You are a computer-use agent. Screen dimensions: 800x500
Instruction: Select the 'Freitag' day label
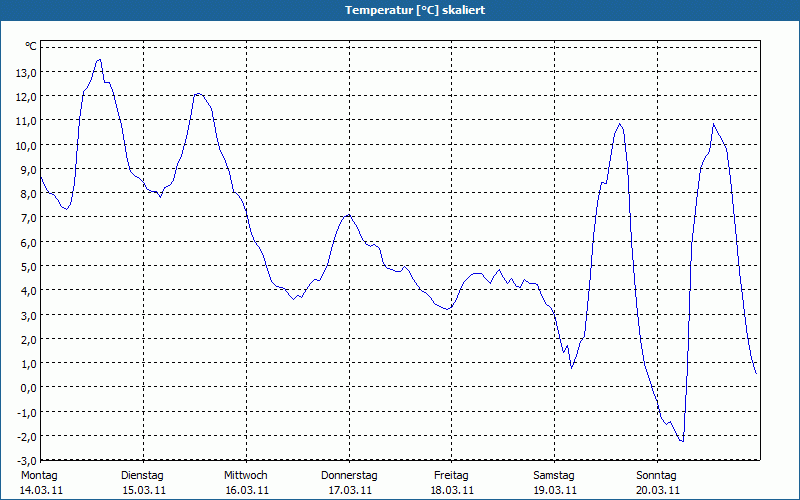[x=452, y=476]
